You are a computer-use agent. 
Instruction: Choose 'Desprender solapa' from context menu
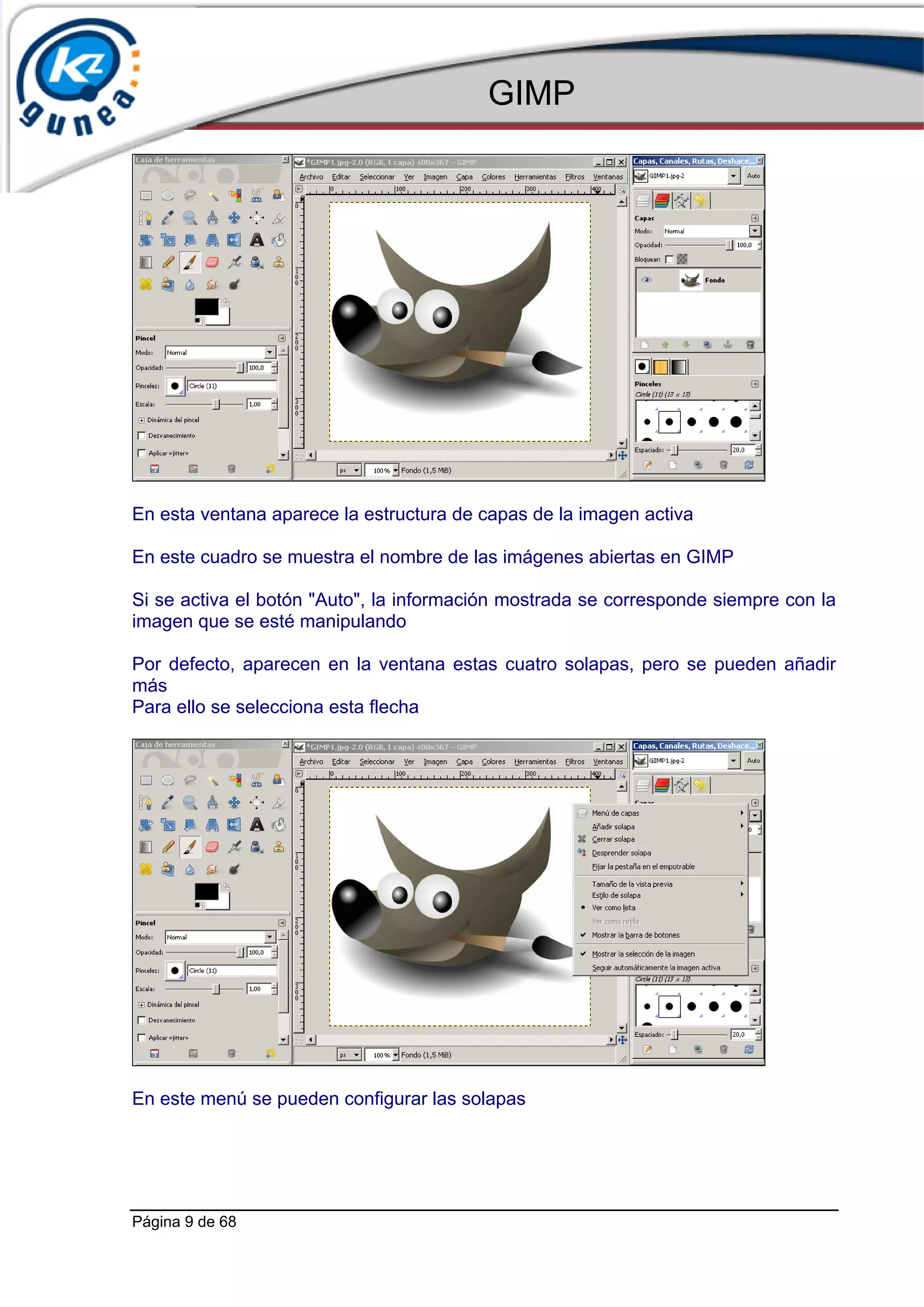pyautogui.click(x=660, y=853)
